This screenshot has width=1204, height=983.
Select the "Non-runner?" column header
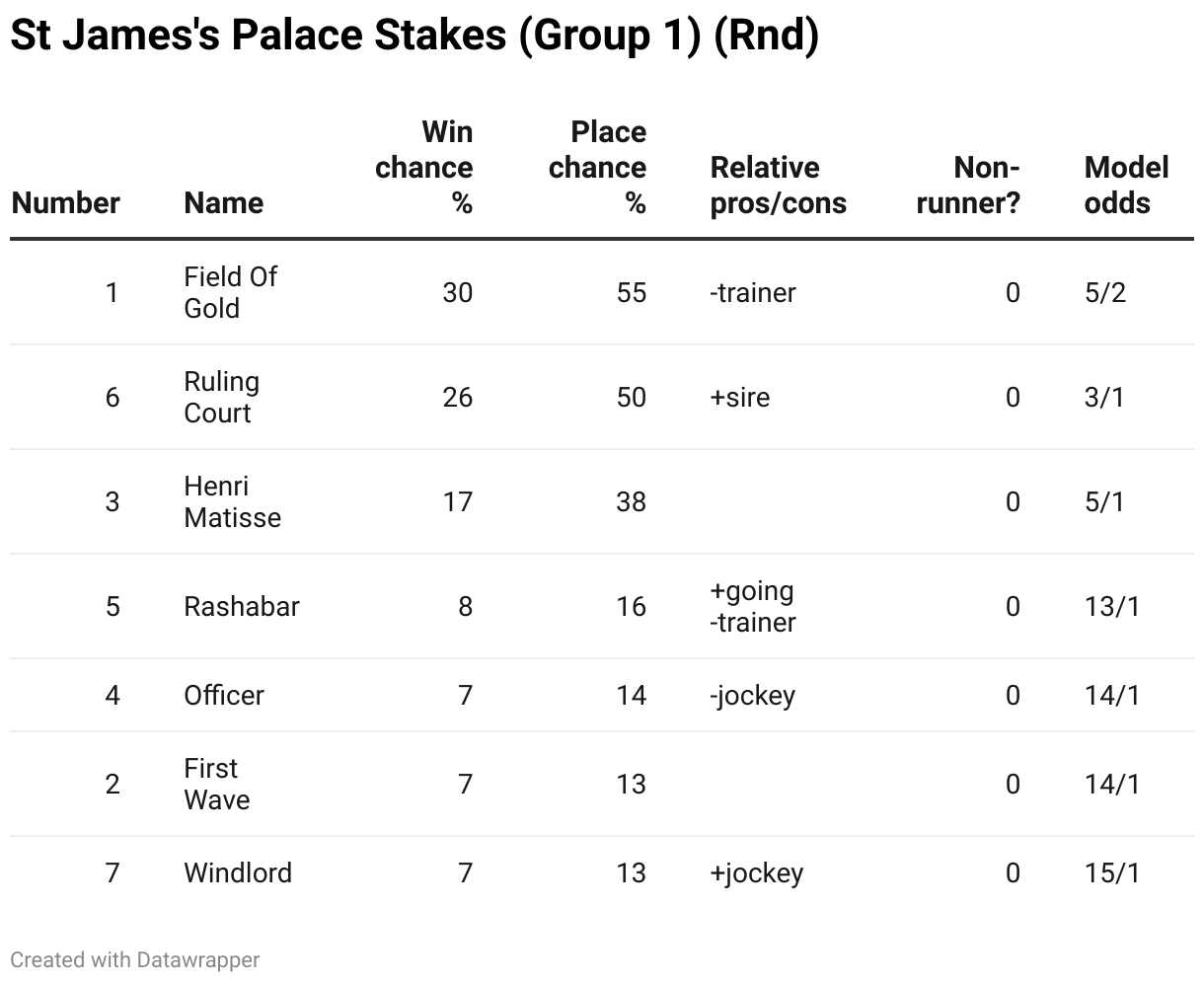(968, 186)
